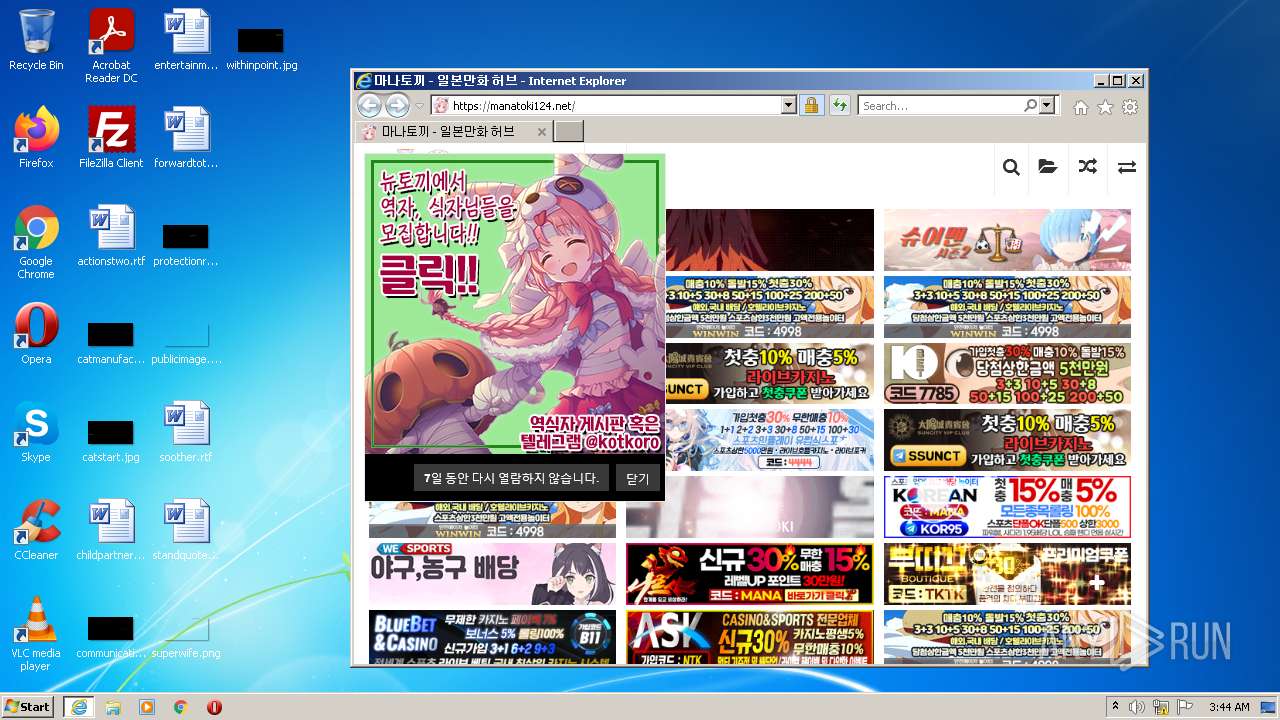Viewport: 1280px width, 720px height.
Task: Open childpartner... Word document
Action: pos(111,530)
